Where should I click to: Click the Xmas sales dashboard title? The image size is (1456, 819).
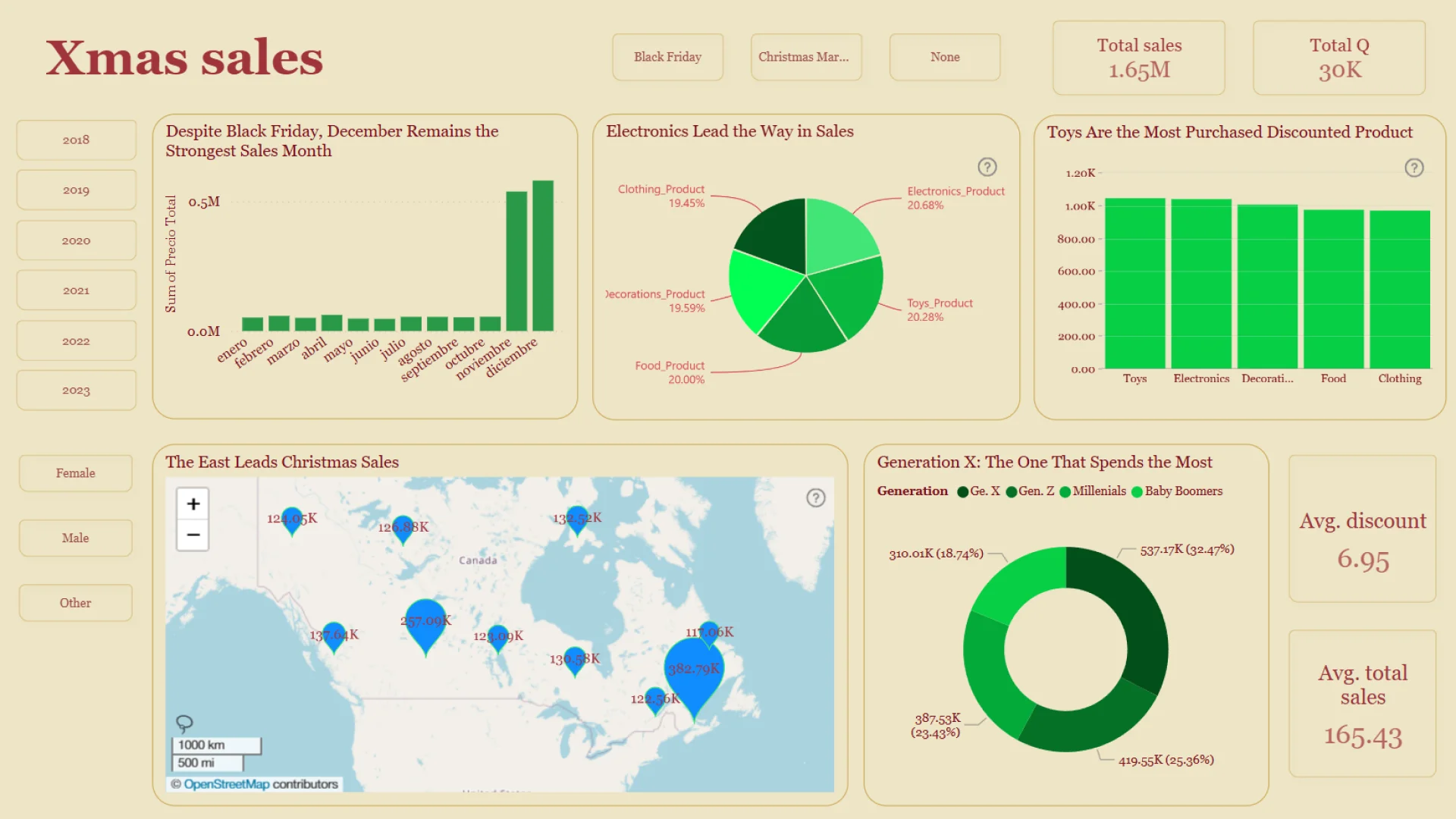(x=184, y=58)
